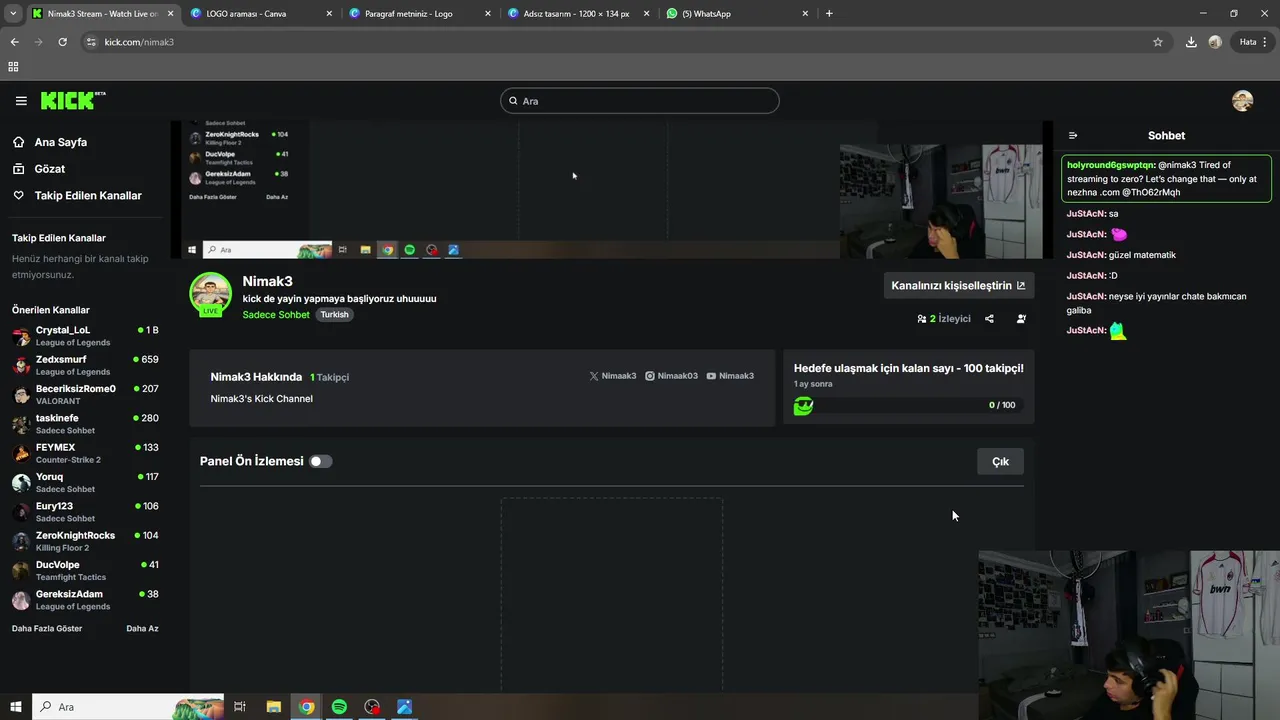
Task: Open the user profile avatar menu
Action: (1242, 101)
